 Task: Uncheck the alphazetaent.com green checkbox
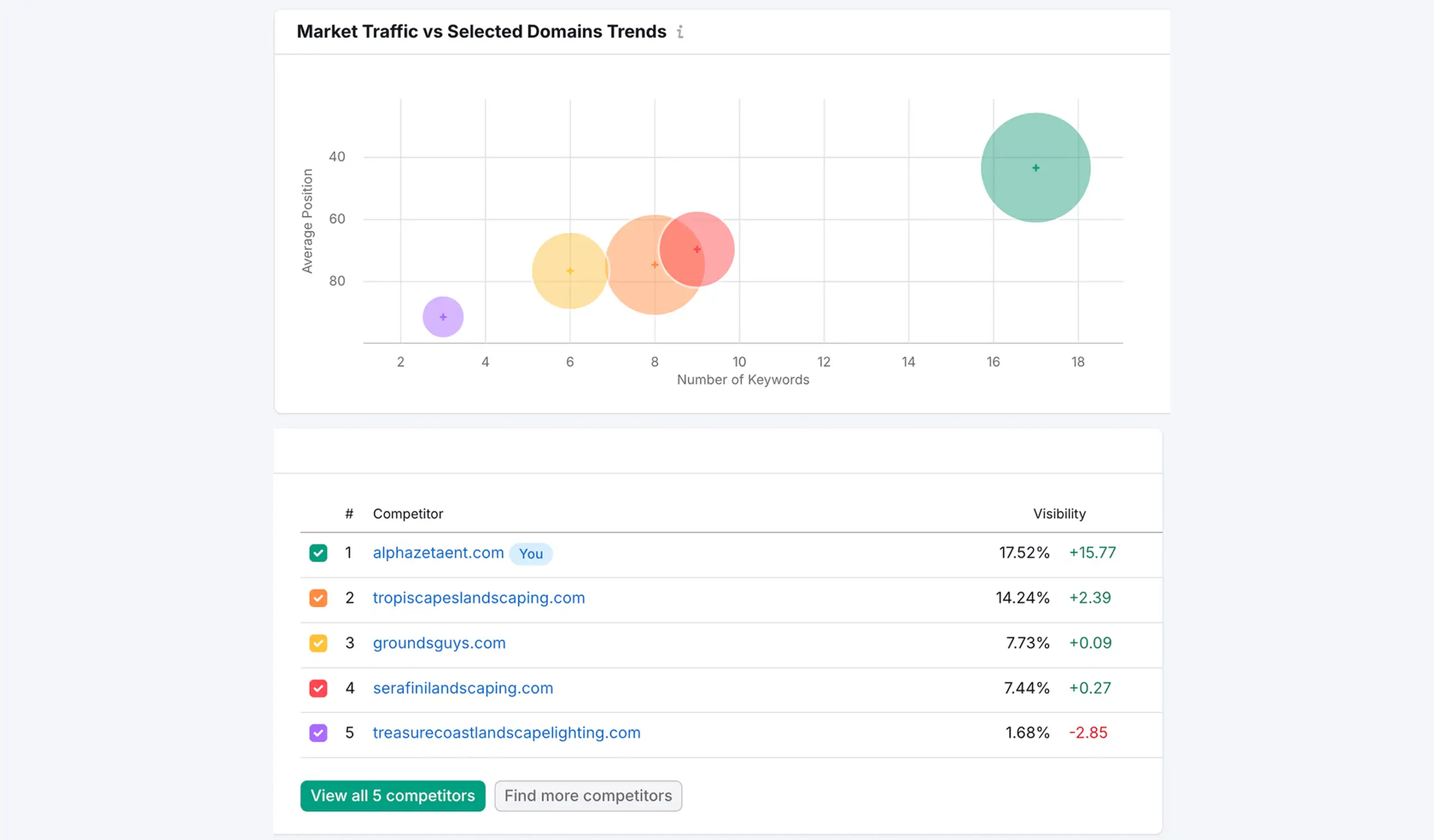coord(318,553)
